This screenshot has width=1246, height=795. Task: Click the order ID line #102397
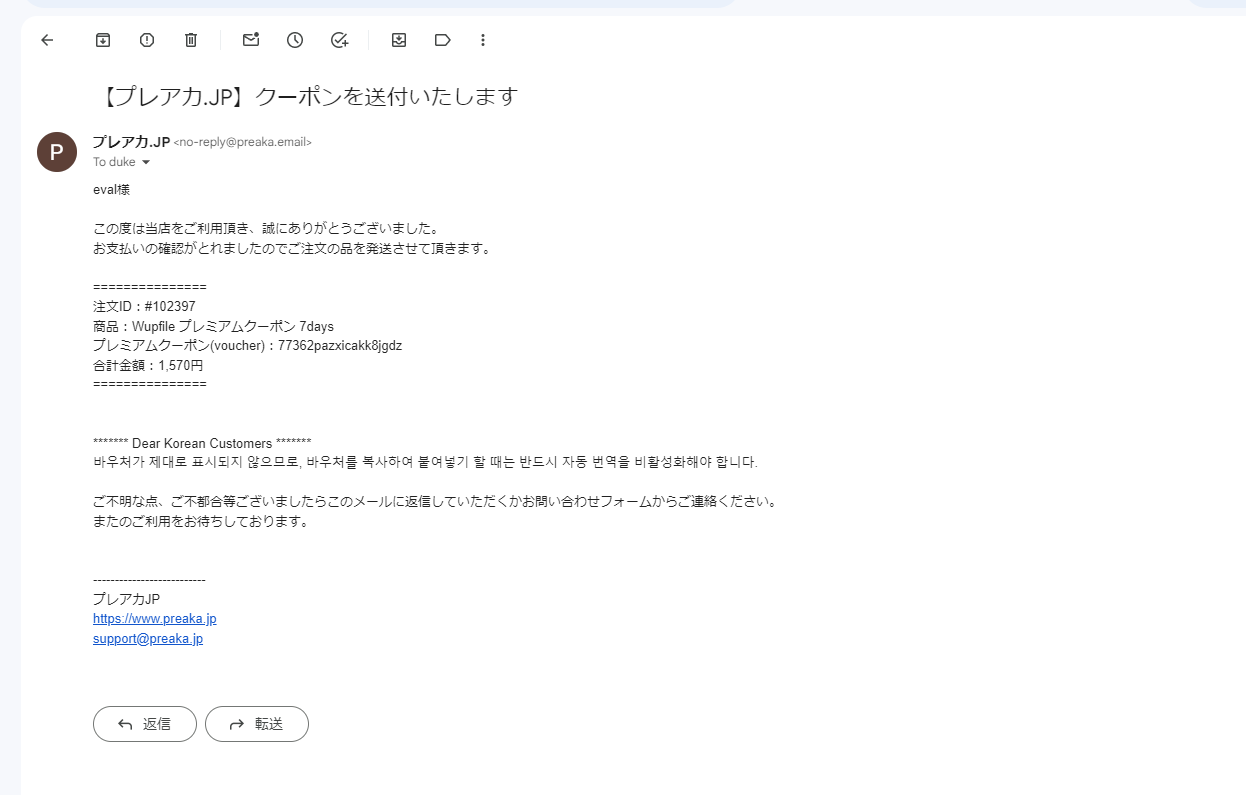144,306
